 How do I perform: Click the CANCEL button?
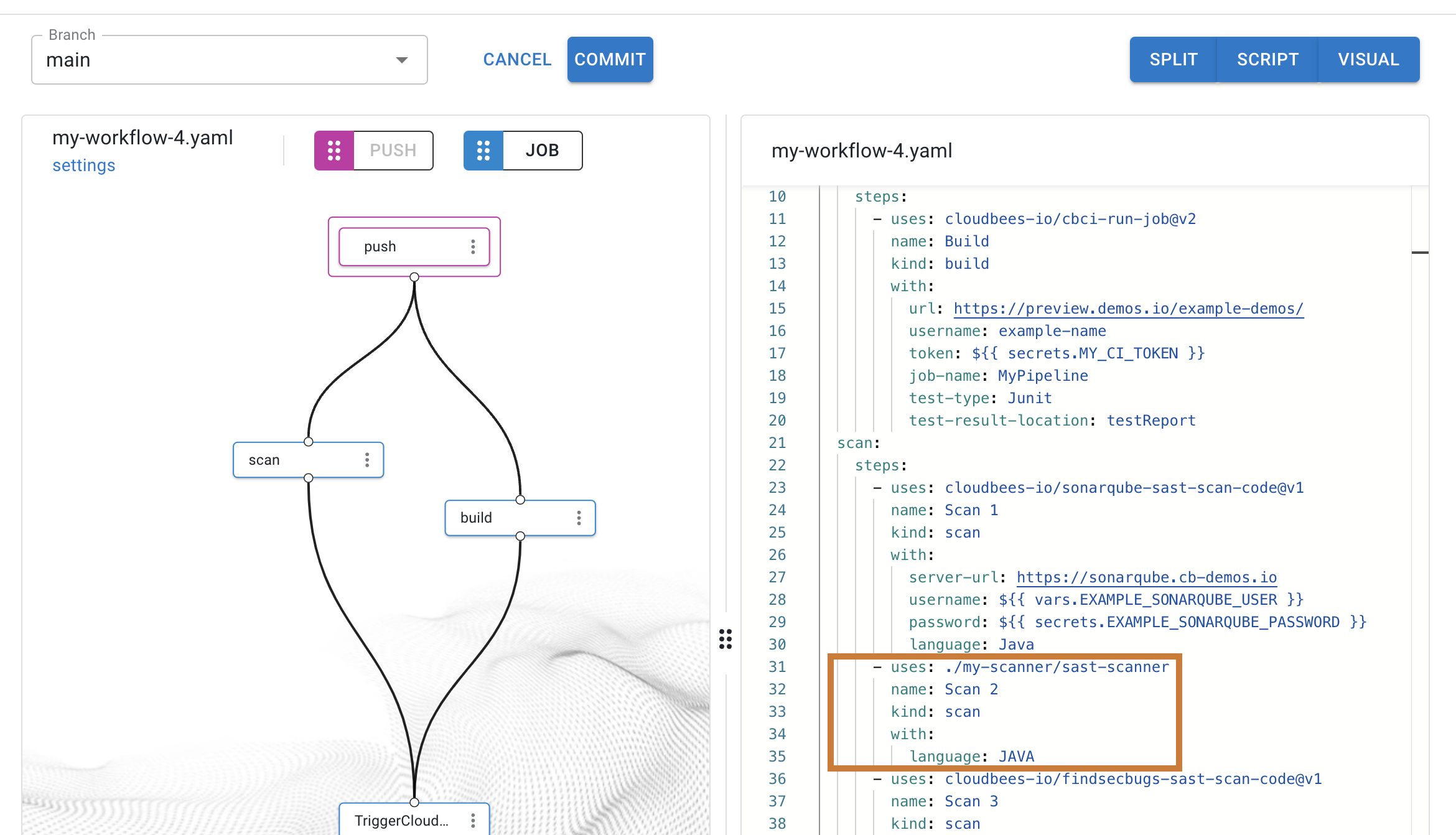point(517,60)
